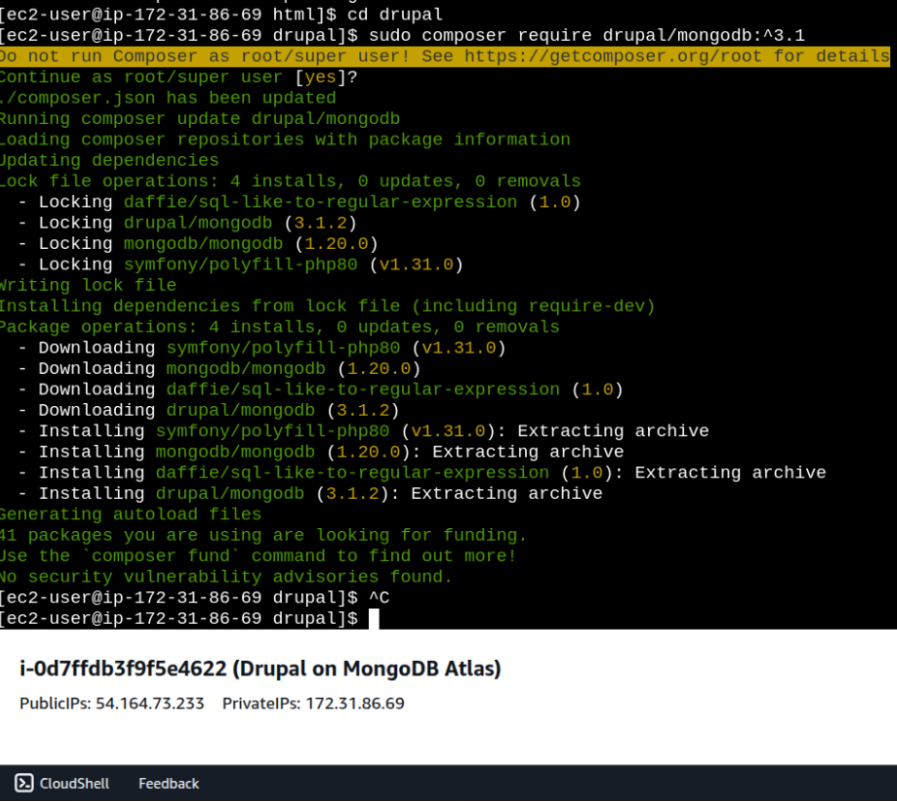Click '41 packages you are using' funding line
The image size is (897, 802).
click(263, 535)
